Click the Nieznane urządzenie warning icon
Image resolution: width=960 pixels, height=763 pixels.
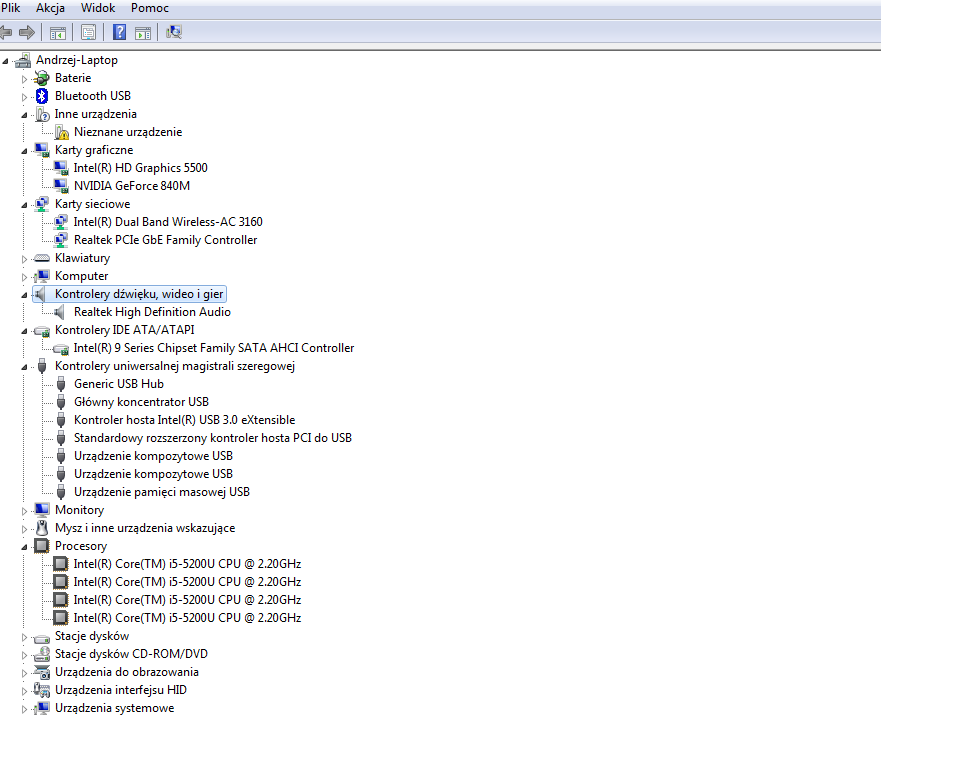coord(61,132)
